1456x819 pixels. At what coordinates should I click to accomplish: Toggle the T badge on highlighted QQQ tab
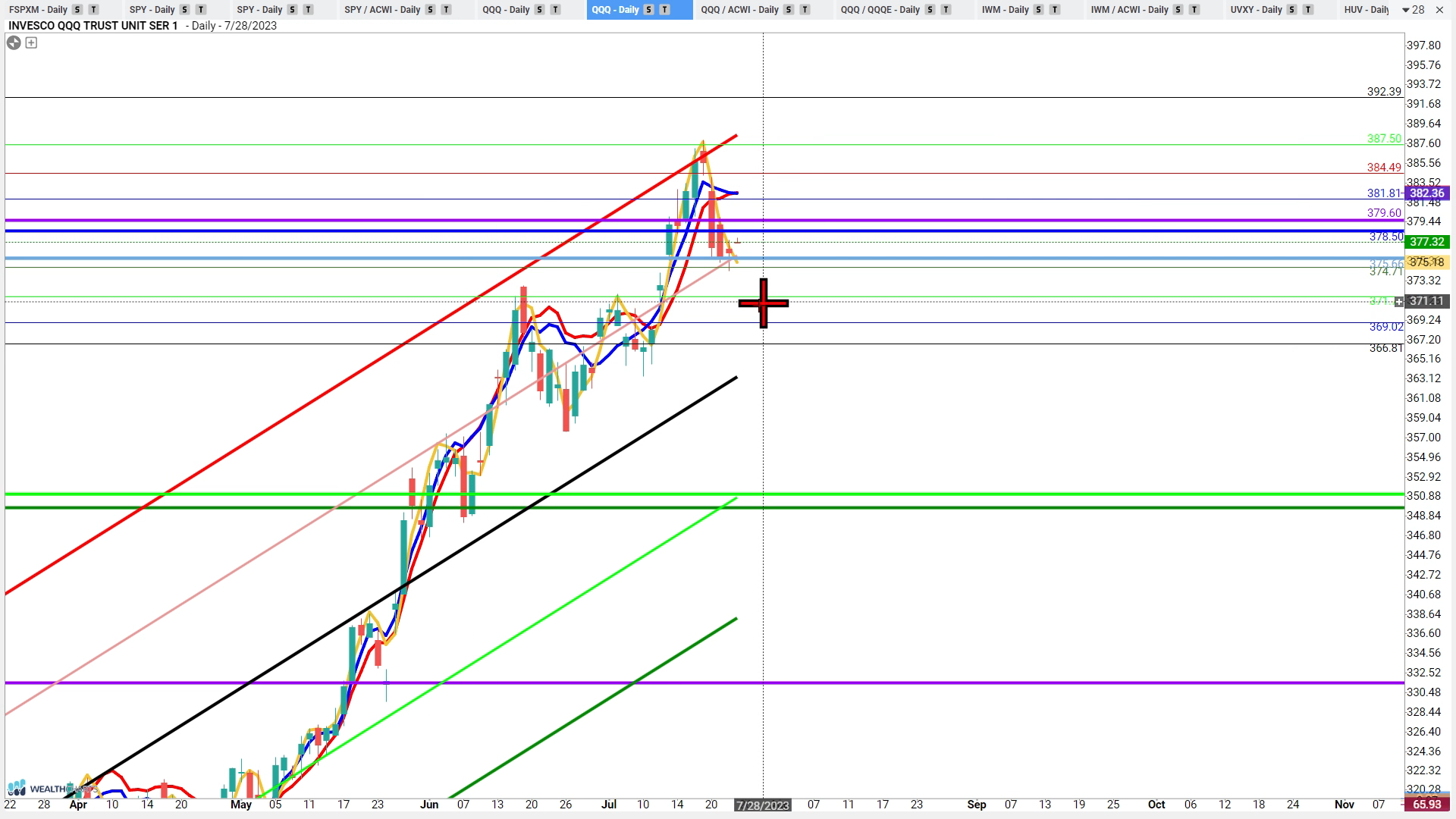point(665,10)
